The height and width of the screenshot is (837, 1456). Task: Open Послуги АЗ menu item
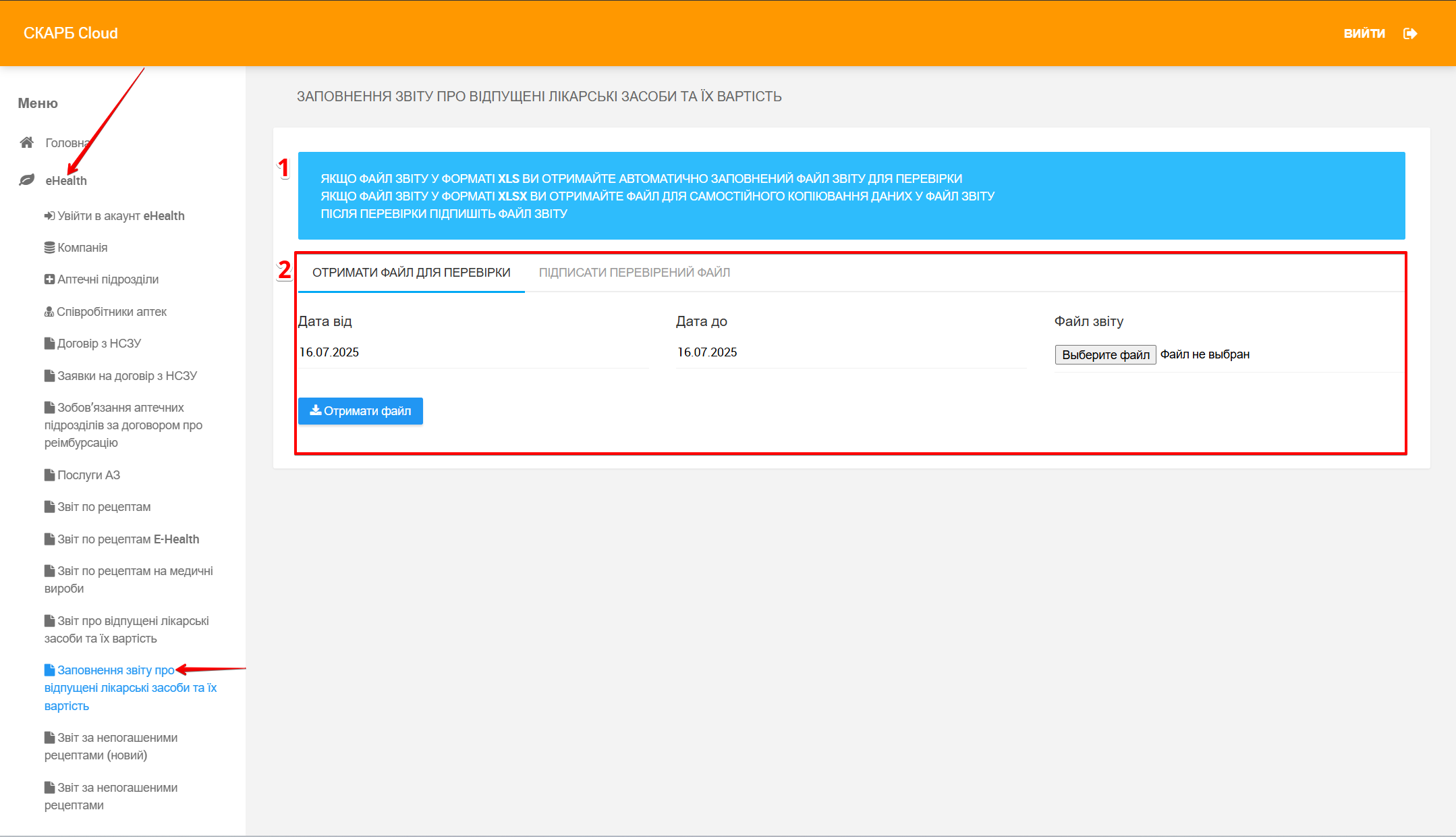(88, 475)
